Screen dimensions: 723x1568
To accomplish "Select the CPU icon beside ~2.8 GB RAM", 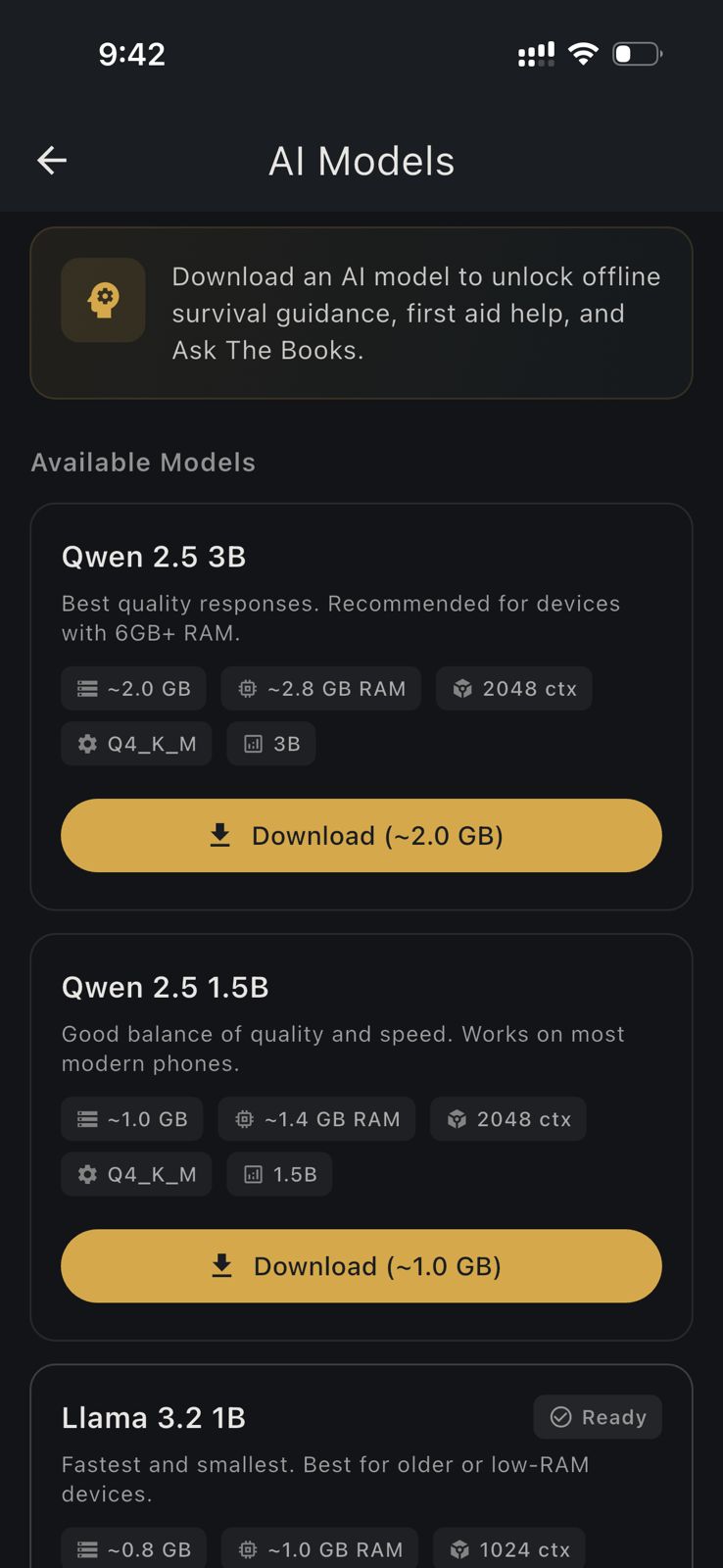I will pyautogui.click(x=247, y=688).
